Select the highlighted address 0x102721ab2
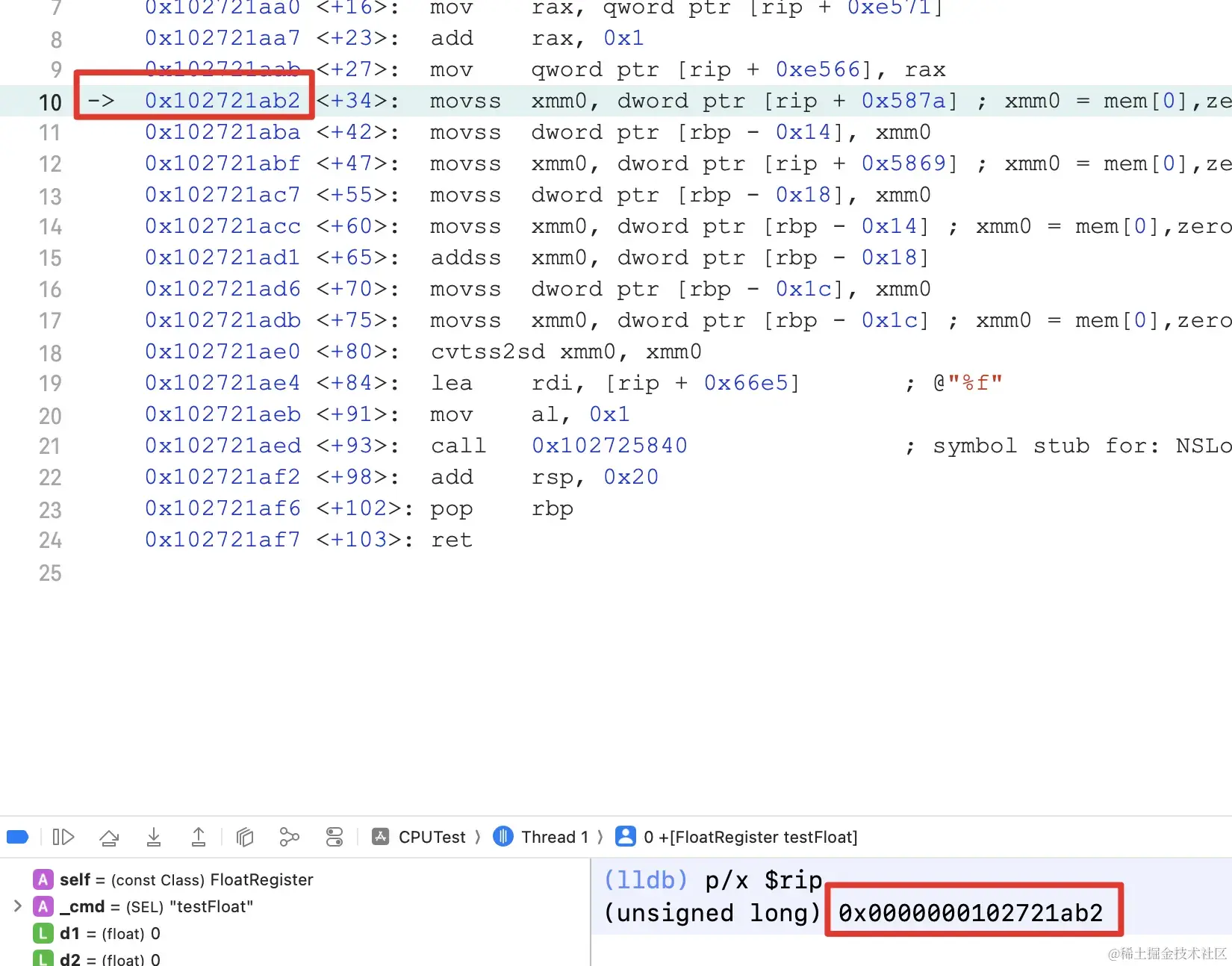This screenshot has width=1232, height=966. 223,101
